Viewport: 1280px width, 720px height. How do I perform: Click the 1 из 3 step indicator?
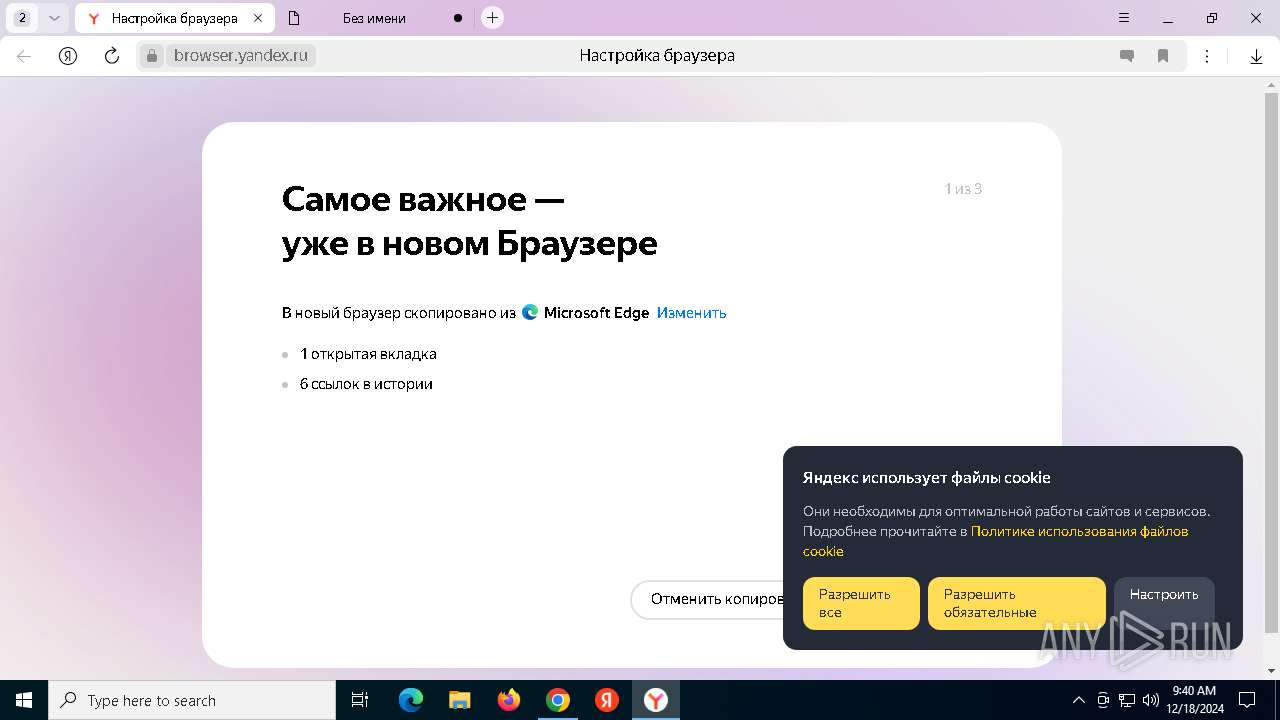pos(963,189)
